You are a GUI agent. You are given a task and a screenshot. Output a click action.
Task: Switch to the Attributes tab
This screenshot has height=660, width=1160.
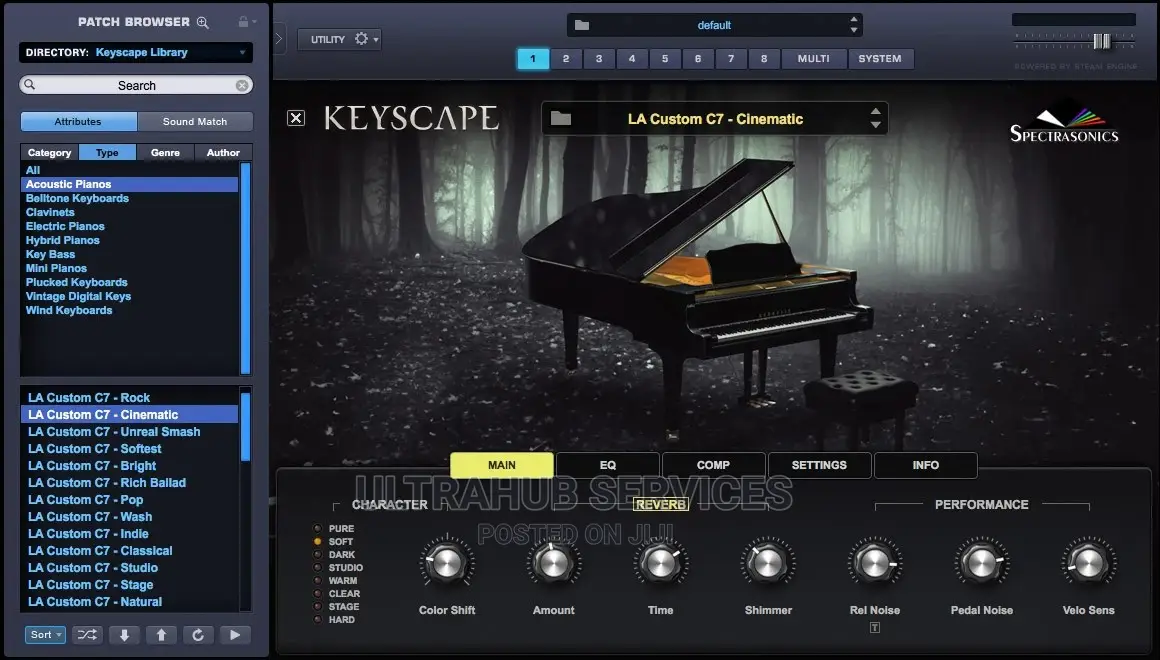(x=78, y=121)
